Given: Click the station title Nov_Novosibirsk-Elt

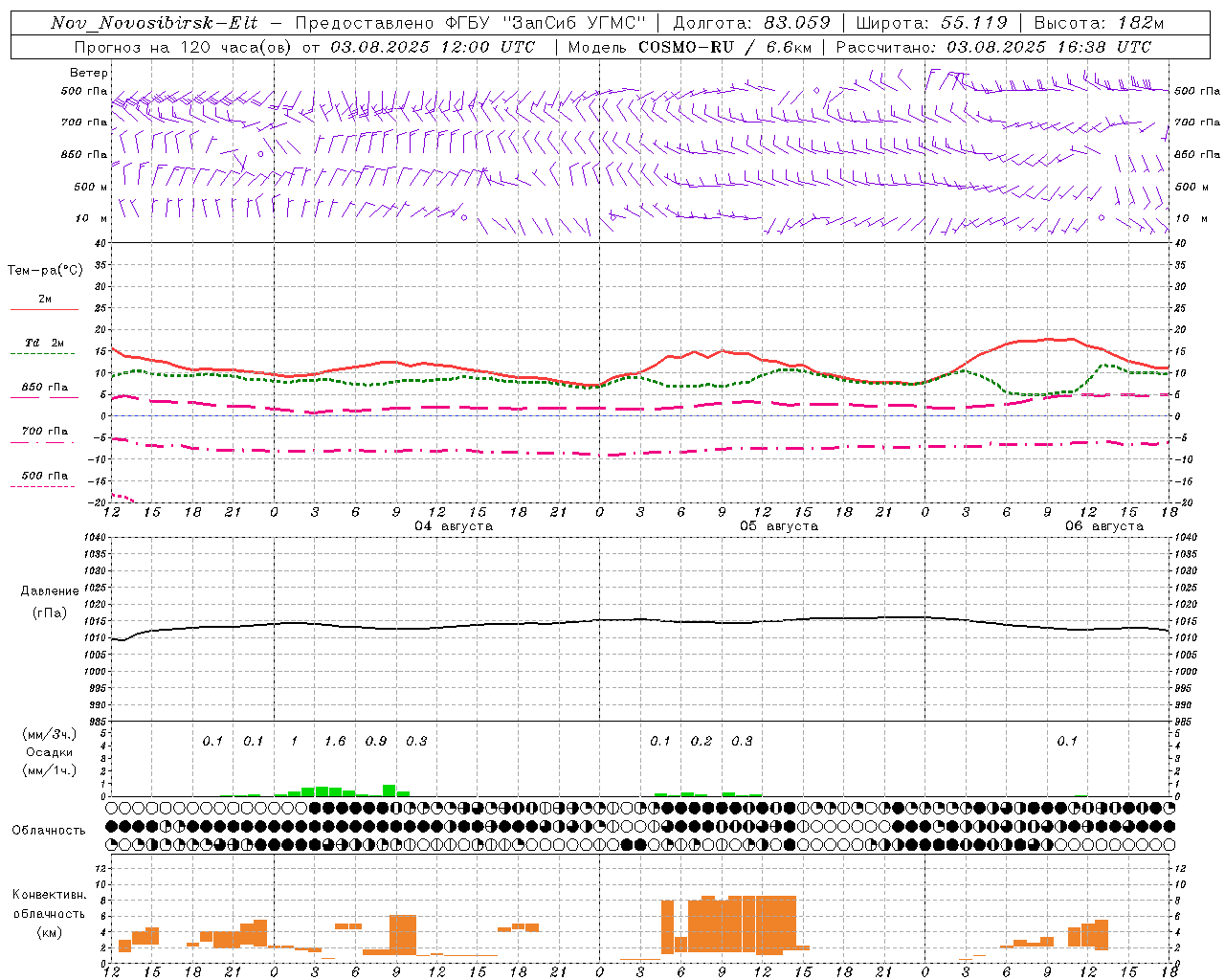Looking at the screenshot, I should point(154,23).
